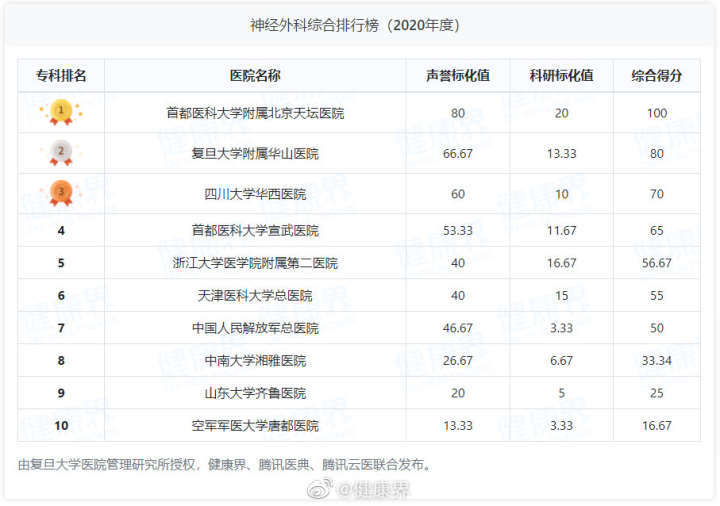The height and width of the screenshot is (506, 720).
Task: Click the @健康界 Weibo handle
Action: coord(373,489)
